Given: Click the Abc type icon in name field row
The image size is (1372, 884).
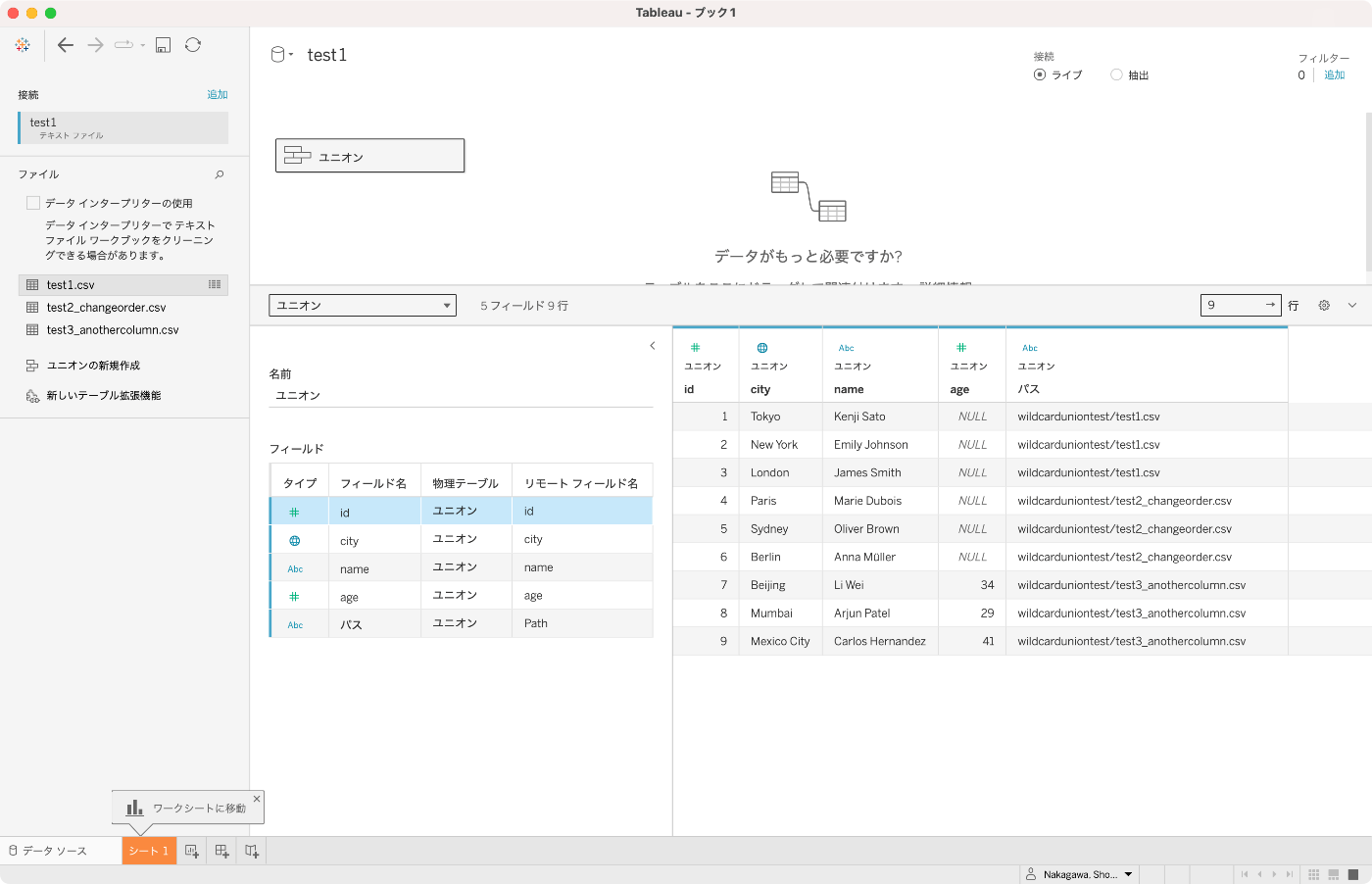Looking at the screenshot, I should [295, 569].
